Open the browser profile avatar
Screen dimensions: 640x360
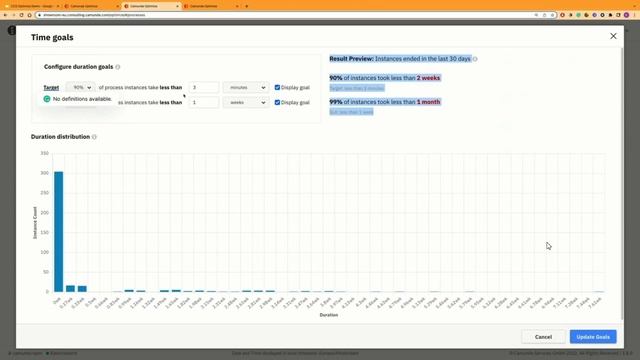point(626,15)
